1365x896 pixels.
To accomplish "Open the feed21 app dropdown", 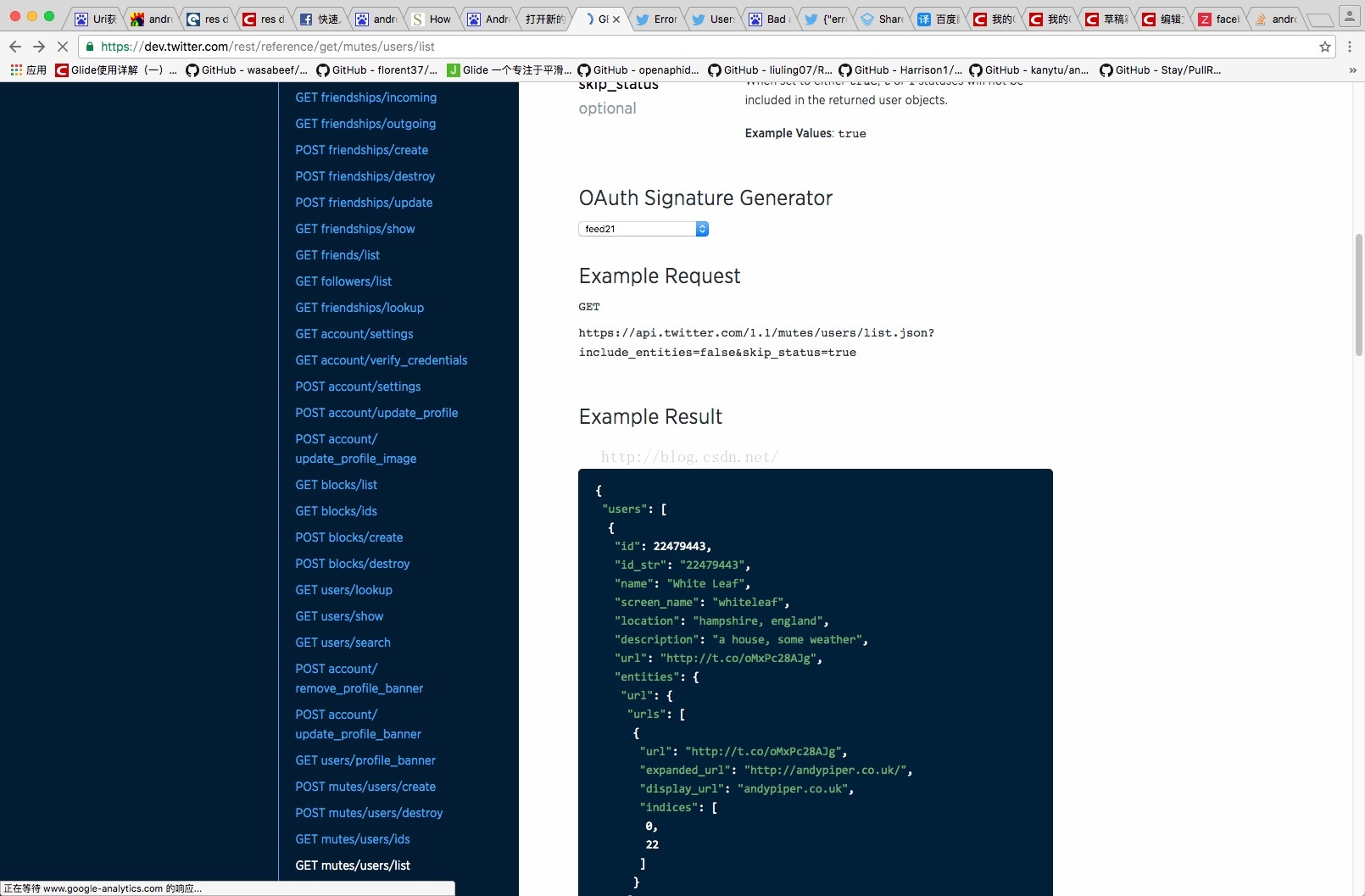I will click(x=643, y=229).
